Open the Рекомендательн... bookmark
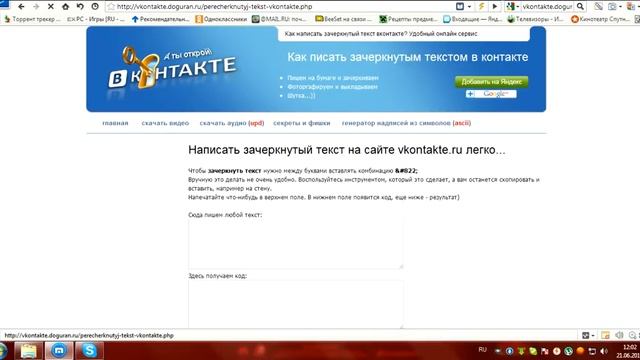 pos(161,19)
